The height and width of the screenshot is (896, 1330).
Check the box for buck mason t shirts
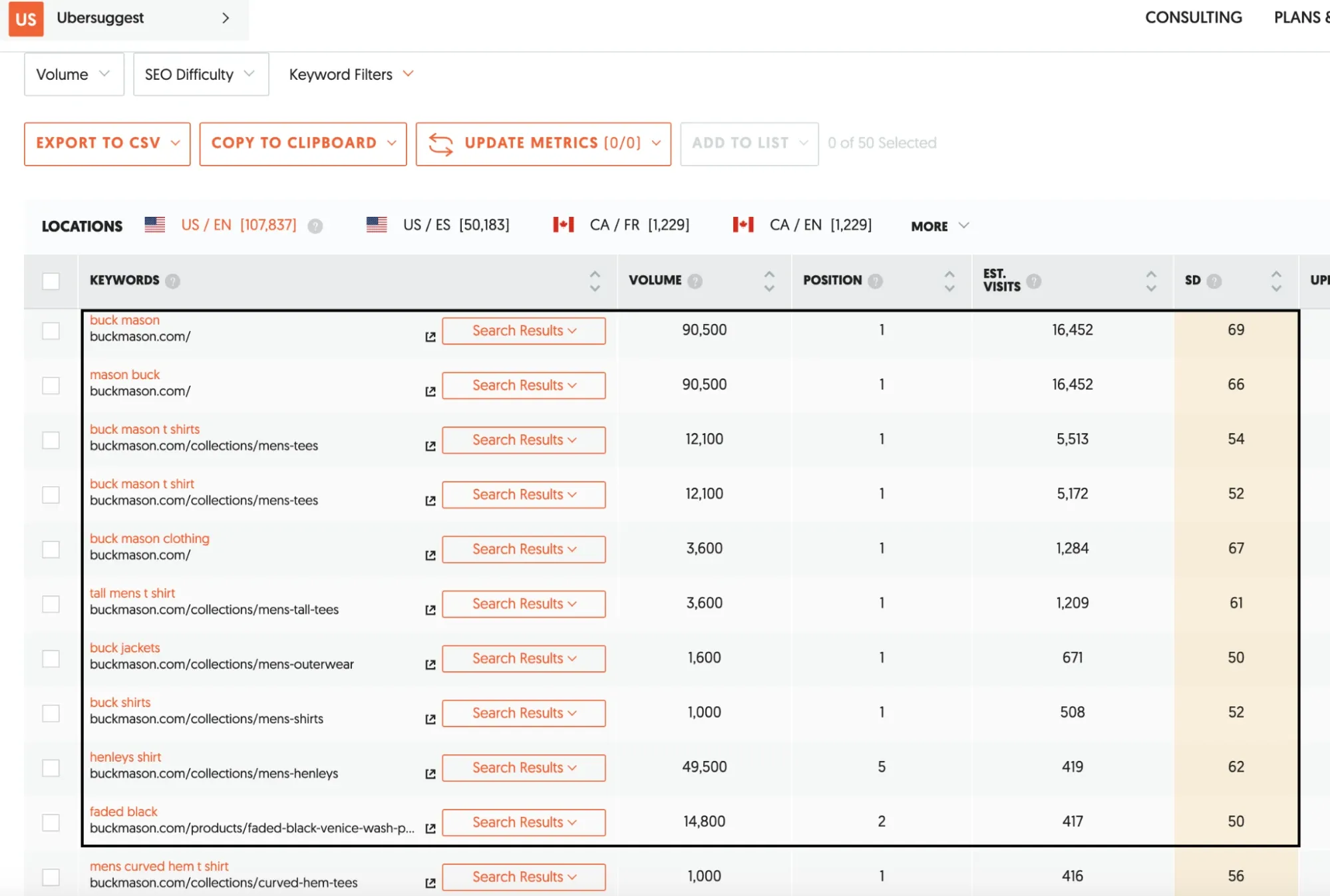pyautogui.click(x=51, y=440)
